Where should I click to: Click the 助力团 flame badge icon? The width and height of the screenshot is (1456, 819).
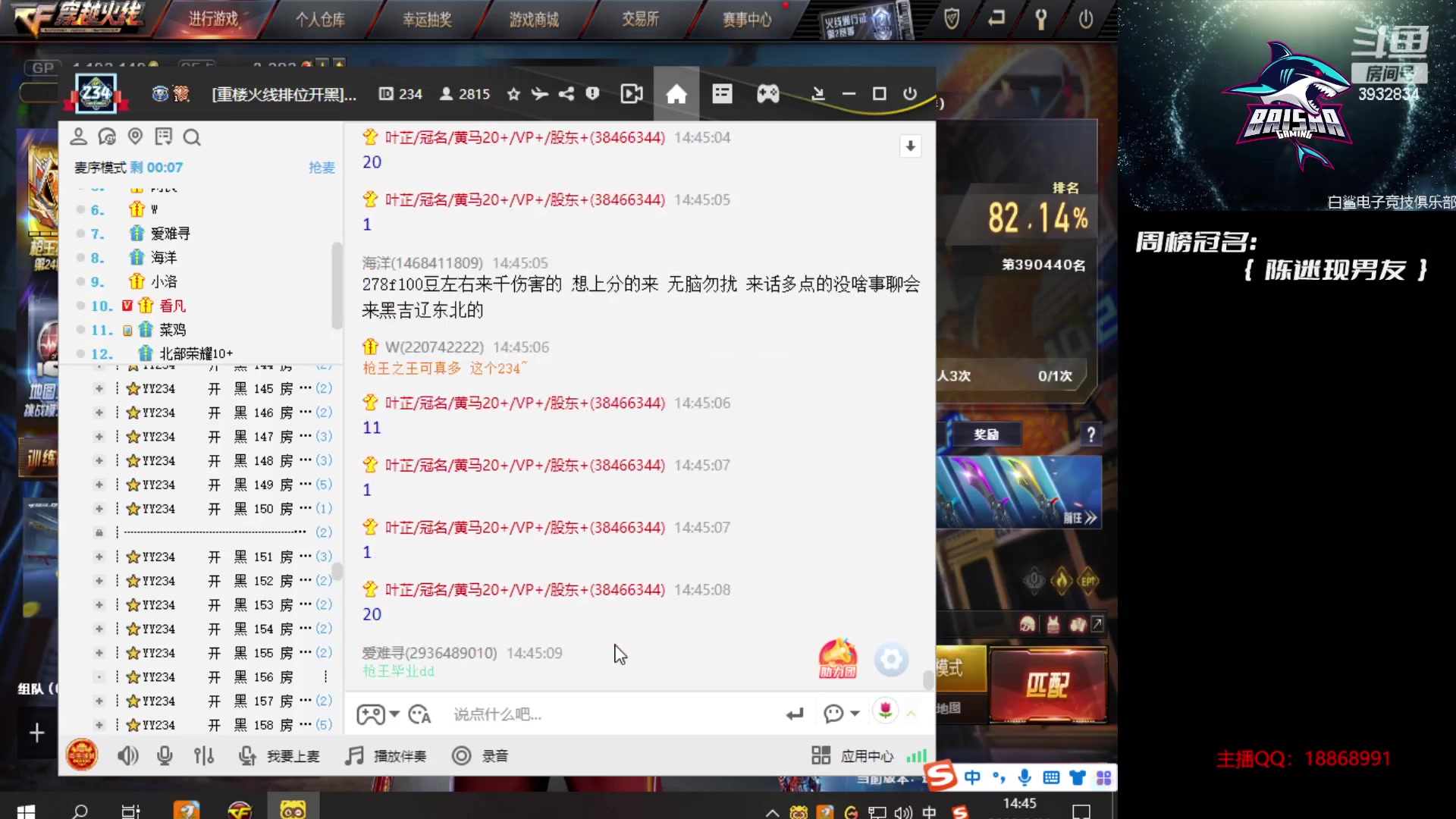click(x=838, y=658)
